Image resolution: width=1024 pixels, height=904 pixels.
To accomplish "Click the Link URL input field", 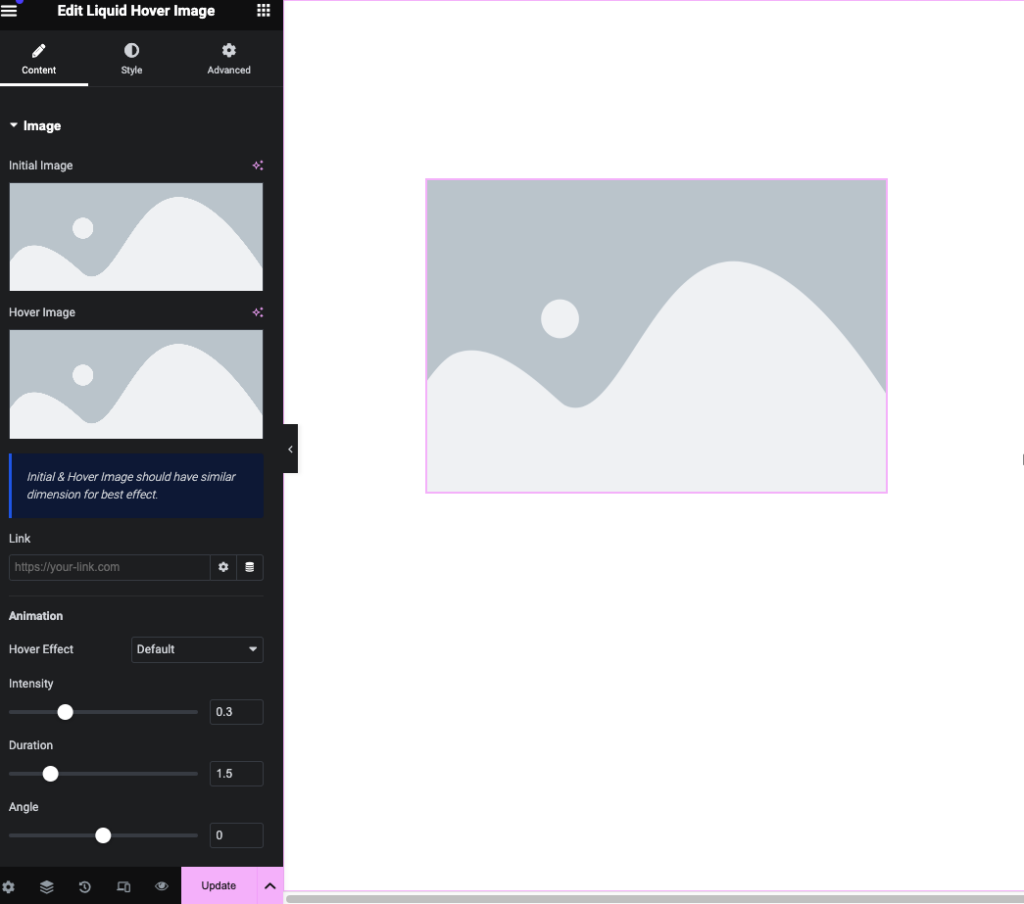I will coord(109,567).
